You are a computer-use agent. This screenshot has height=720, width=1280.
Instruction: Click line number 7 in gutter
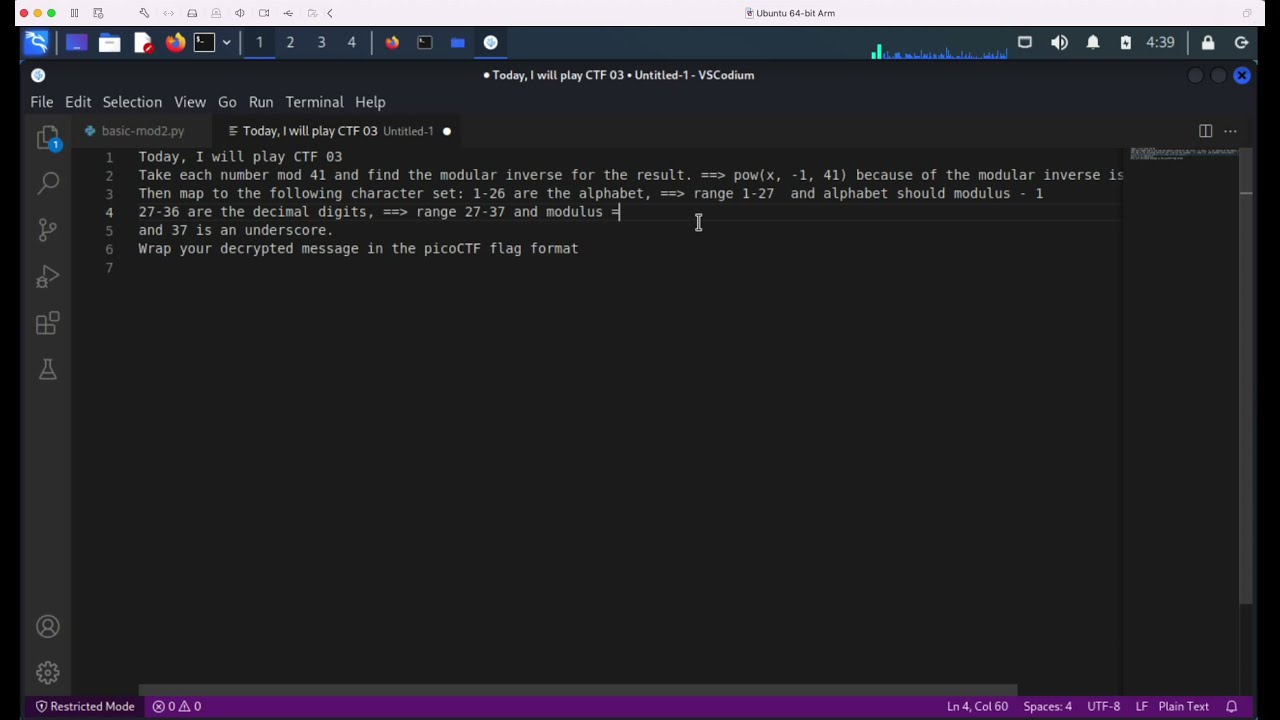point(109,267)
